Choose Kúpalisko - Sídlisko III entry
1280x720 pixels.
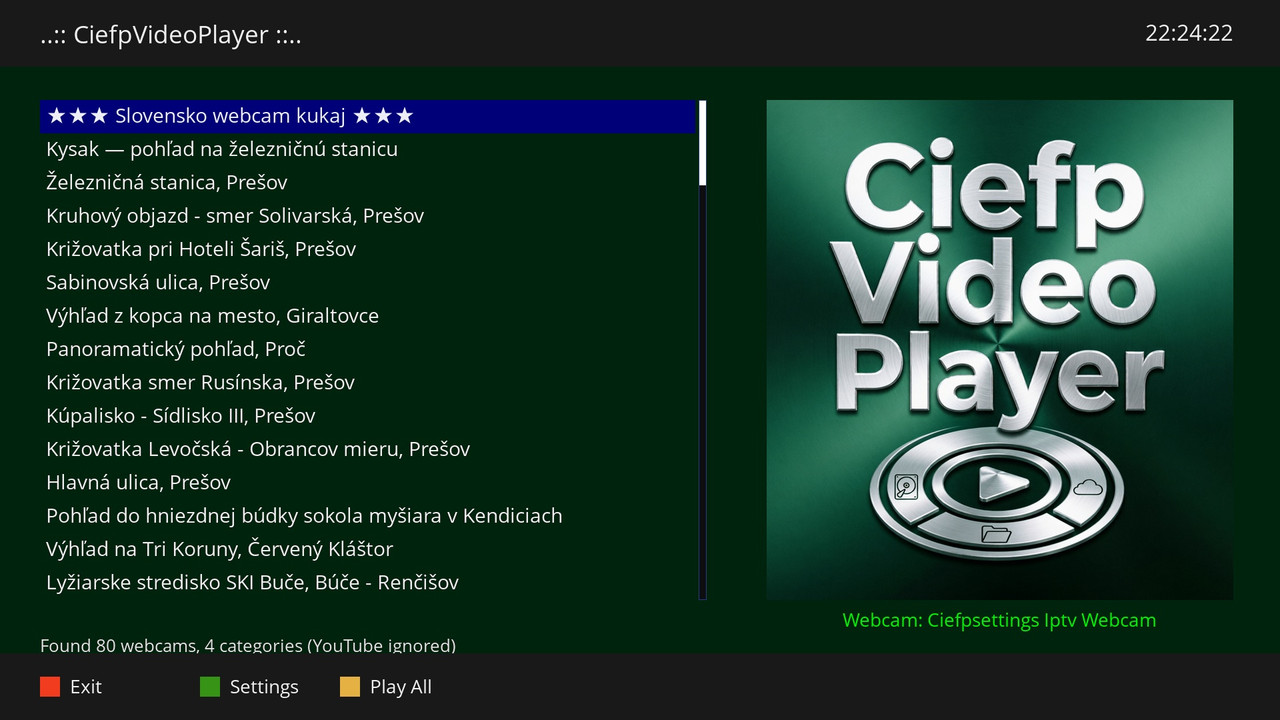click(367, 416)
